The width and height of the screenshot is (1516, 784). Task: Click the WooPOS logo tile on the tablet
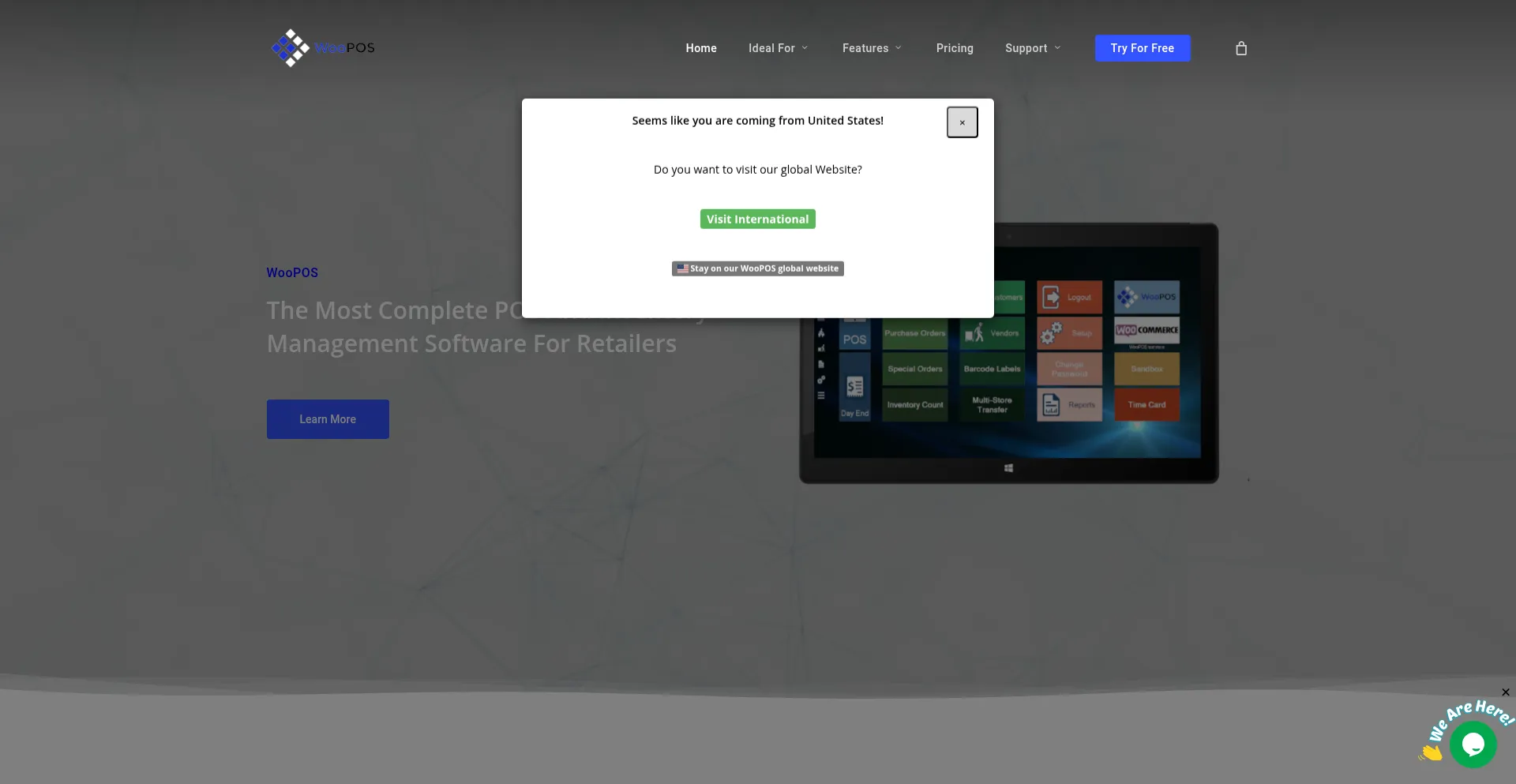1146,297
